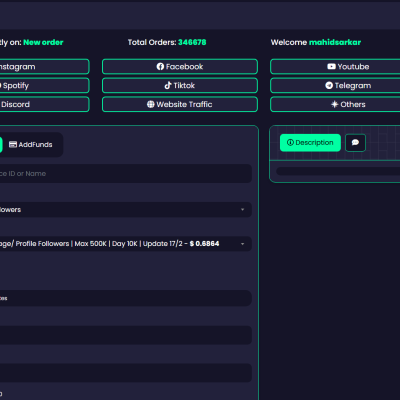The width and height of the screenshot is (400, 400).
Task: Open the Youtube services category
Action: tap(335, 67)
